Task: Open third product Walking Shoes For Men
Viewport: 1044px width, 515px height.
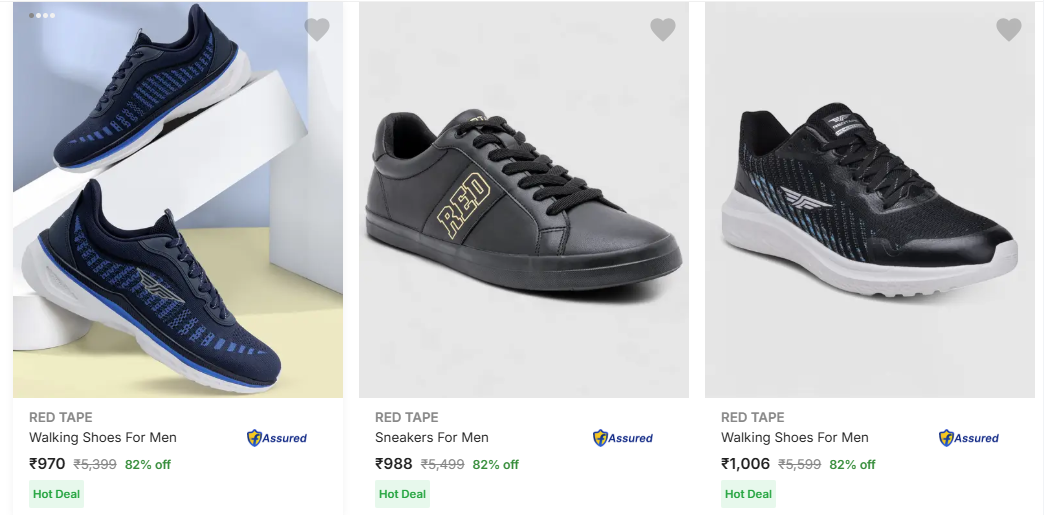Action: (795, 437)
